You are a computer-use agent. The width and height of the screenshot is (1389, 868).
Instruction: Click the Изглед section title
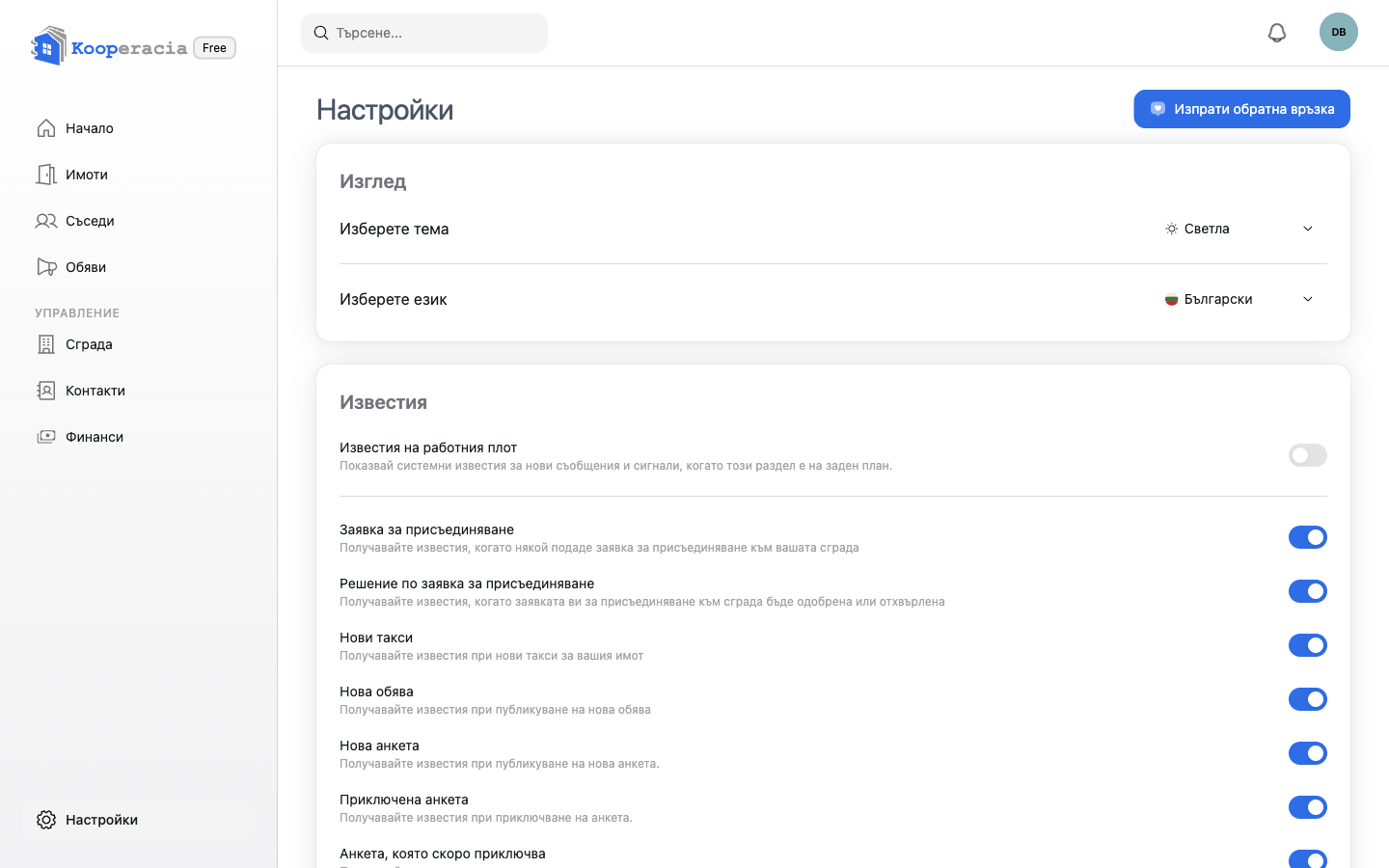pos(372,181)
